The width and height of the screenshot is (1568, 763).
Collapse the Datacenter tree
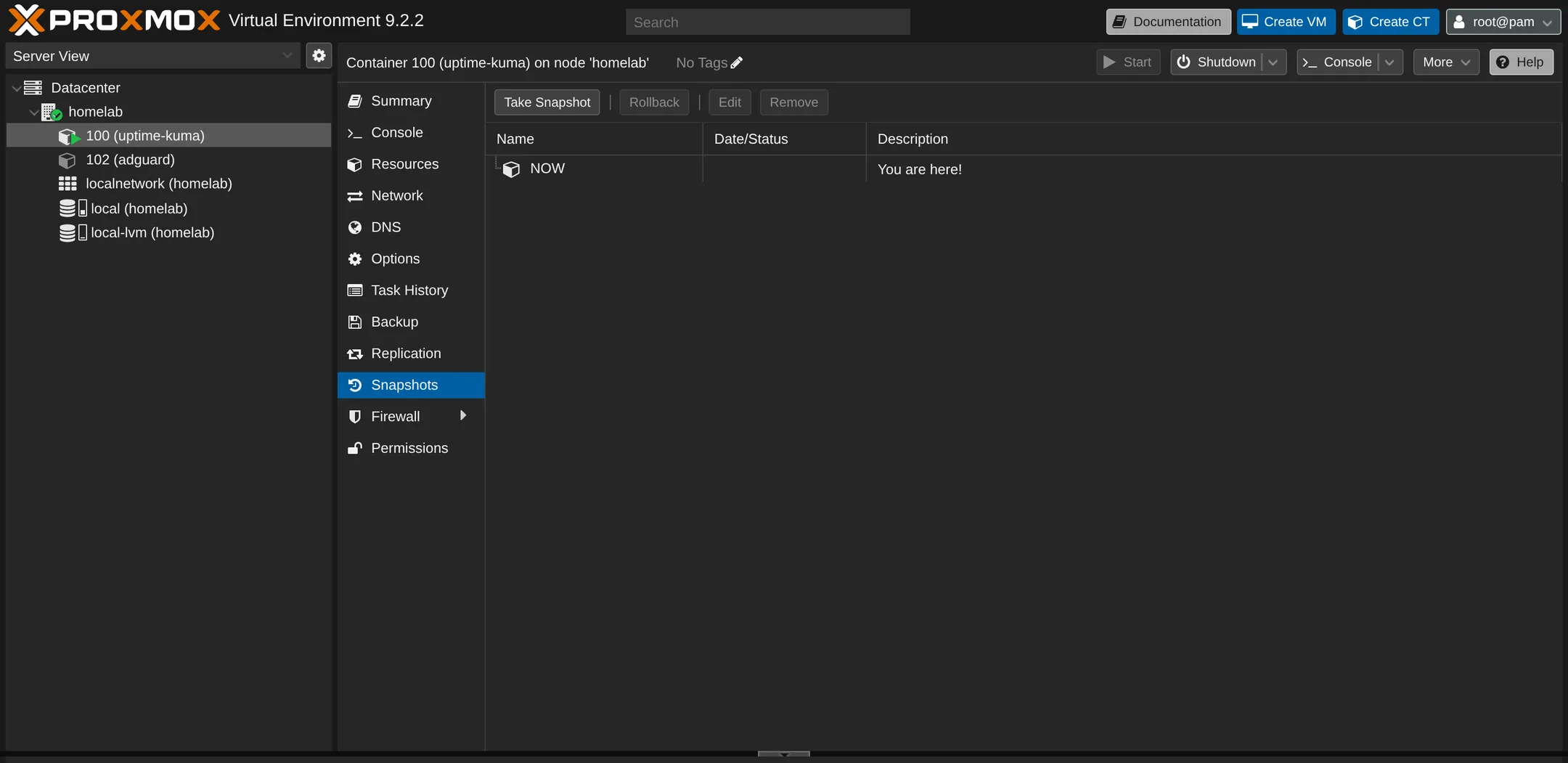tap(16, 88)
